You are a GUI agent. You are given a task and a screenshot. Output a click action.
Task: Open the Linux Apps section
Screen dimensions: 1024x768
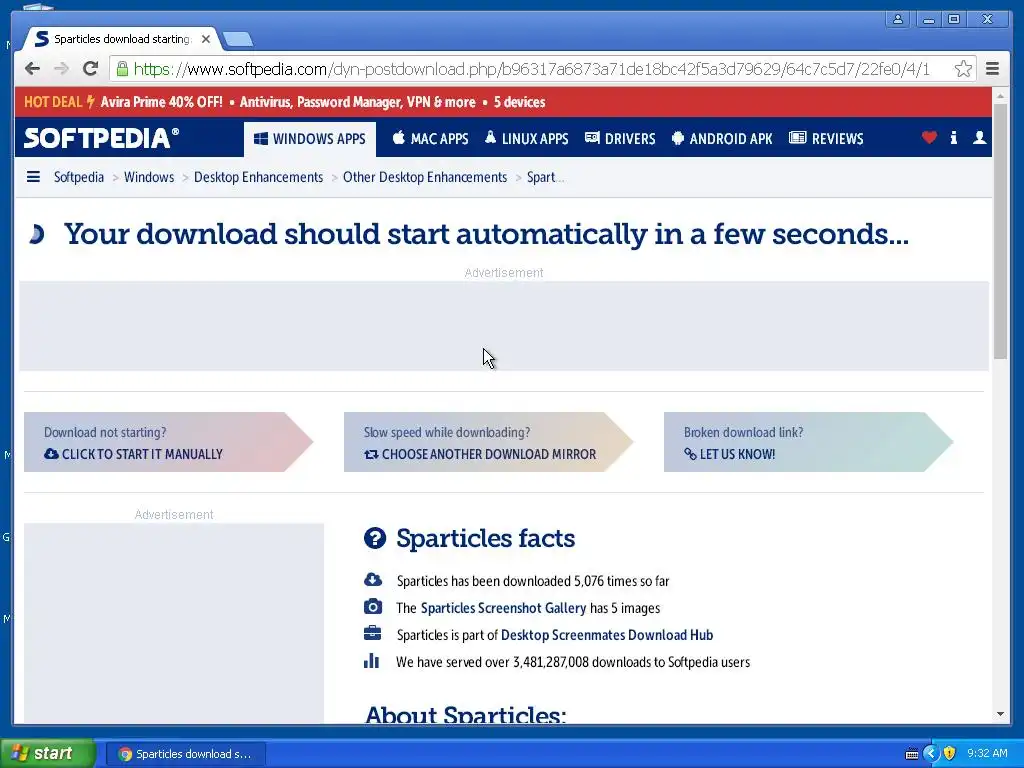(526, 138)
